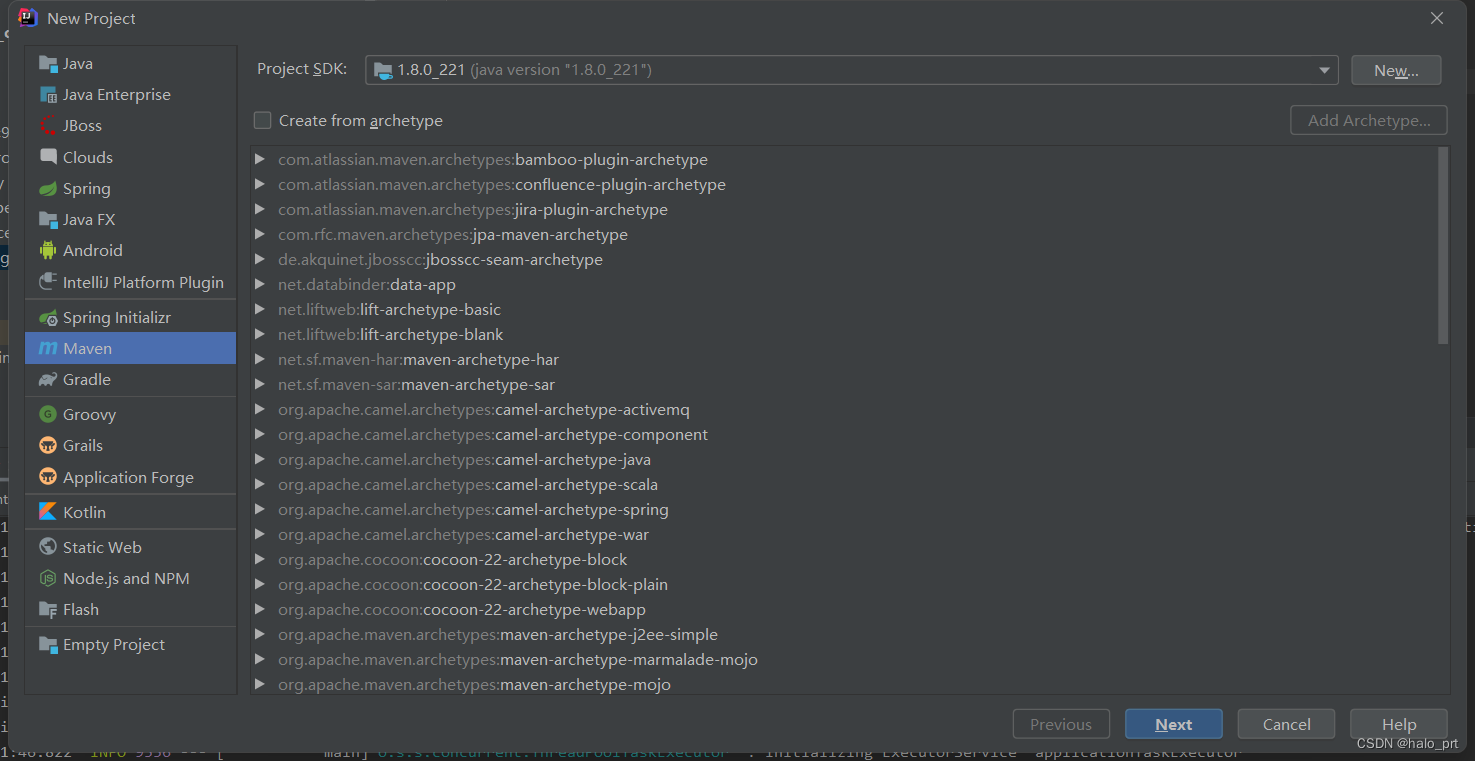
Task: Expand jpa-maven-archetype node
Action: 260,235
